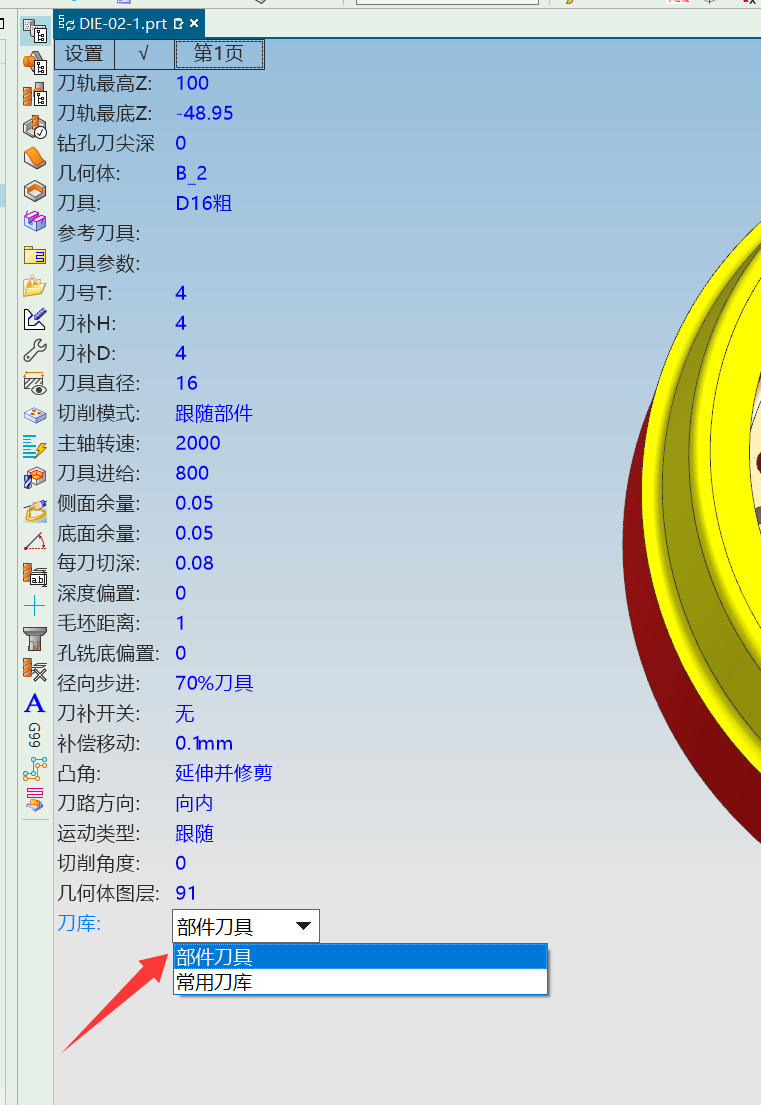
Task: Click the list with lightning bolt icon
Action: pyautogui.click(x=35, y=446)
